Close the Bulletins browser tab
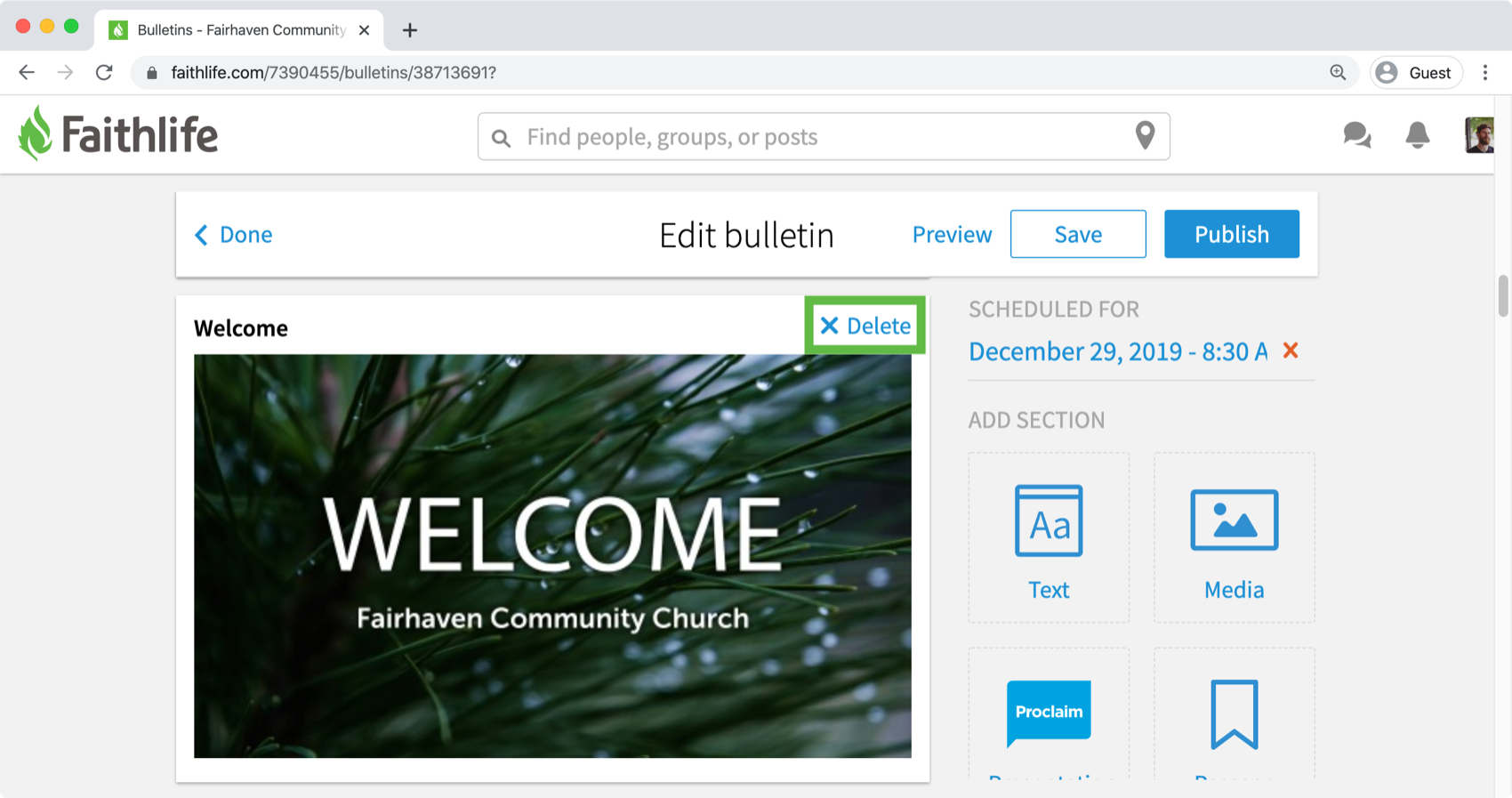 (x=364, y=30)
